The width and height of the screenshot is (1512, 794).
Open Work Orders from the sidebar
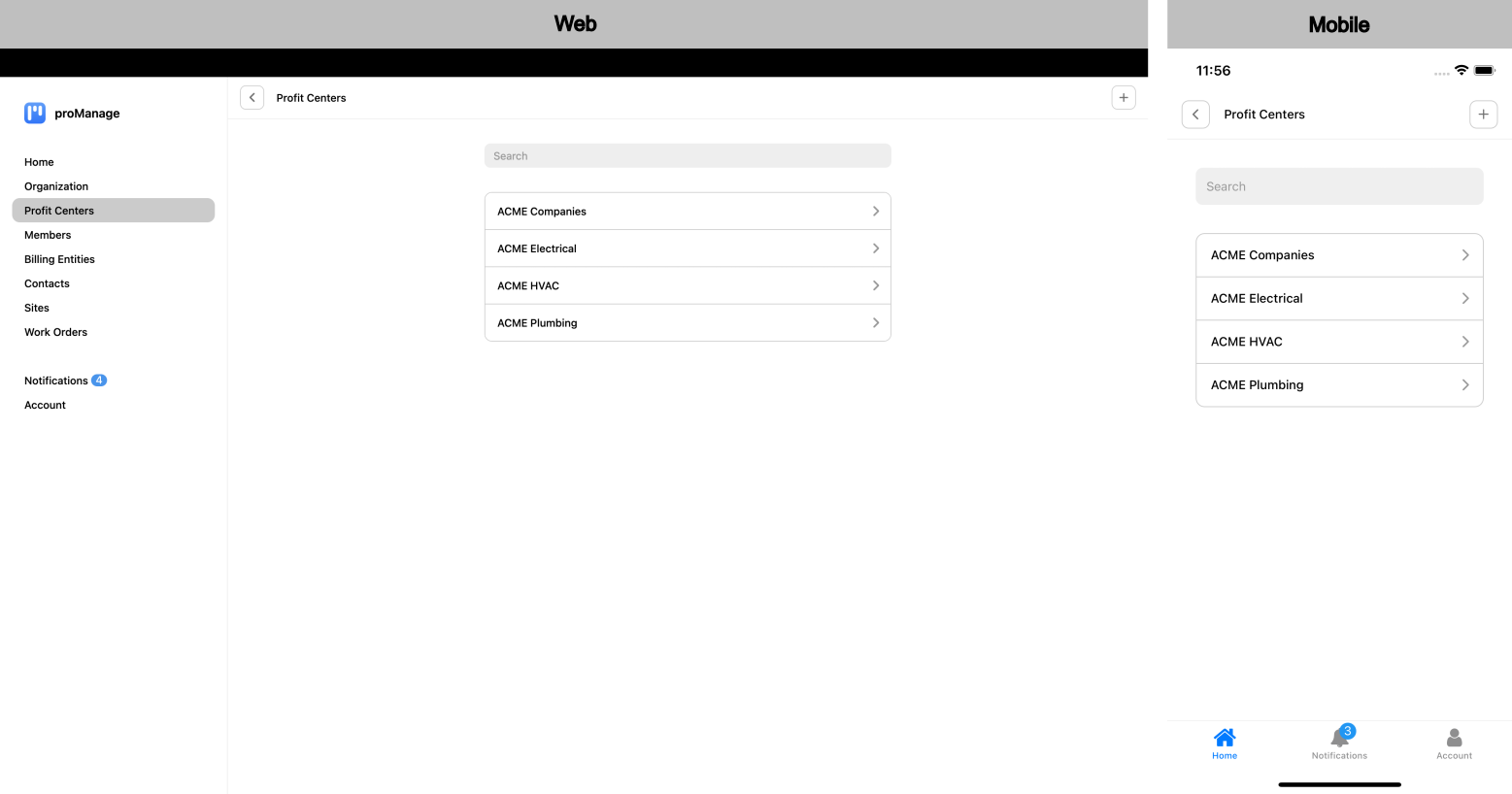coord(55,332)
